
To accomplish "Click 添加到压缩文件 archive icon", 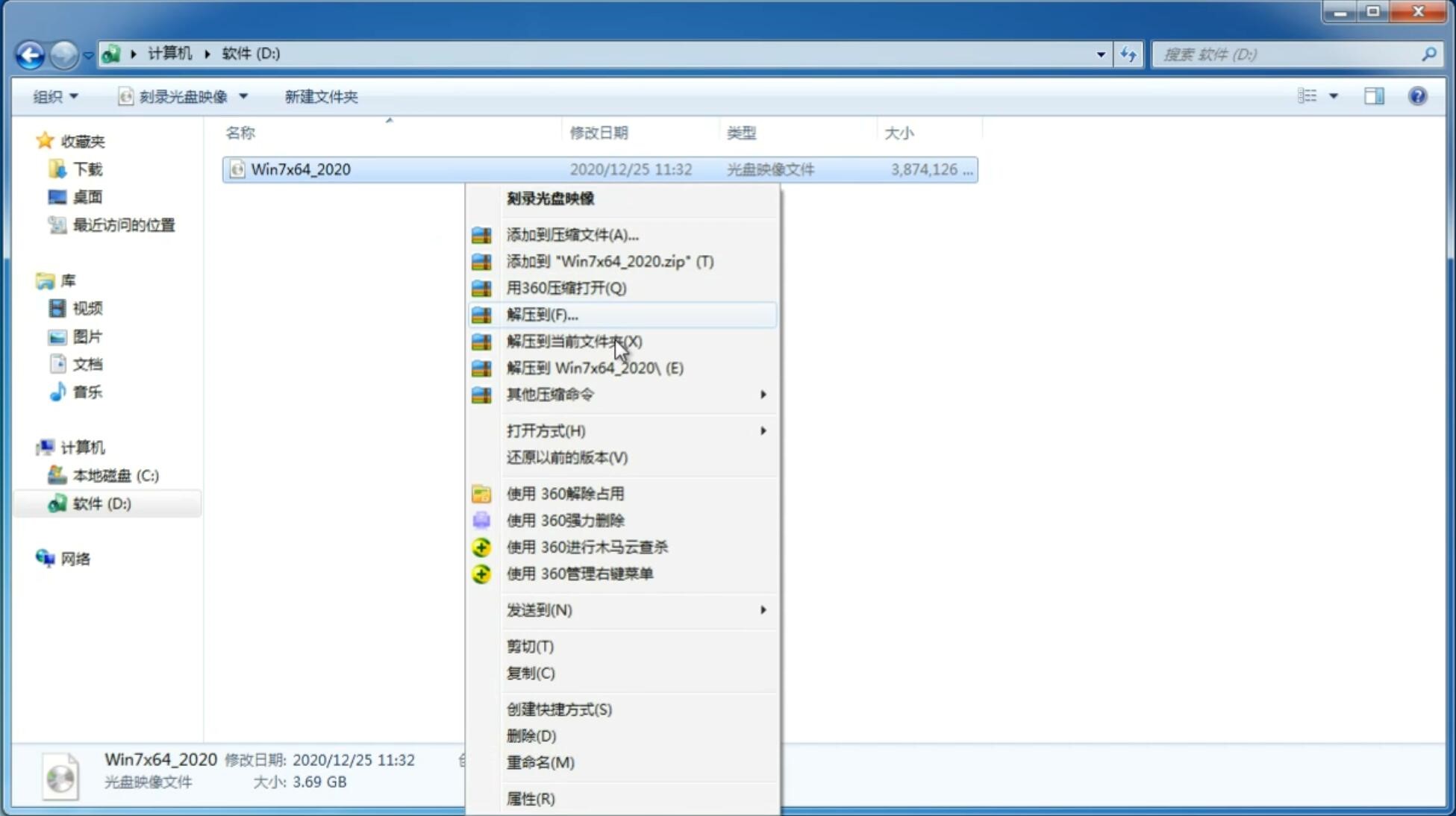I will click(x=482, y=234).
